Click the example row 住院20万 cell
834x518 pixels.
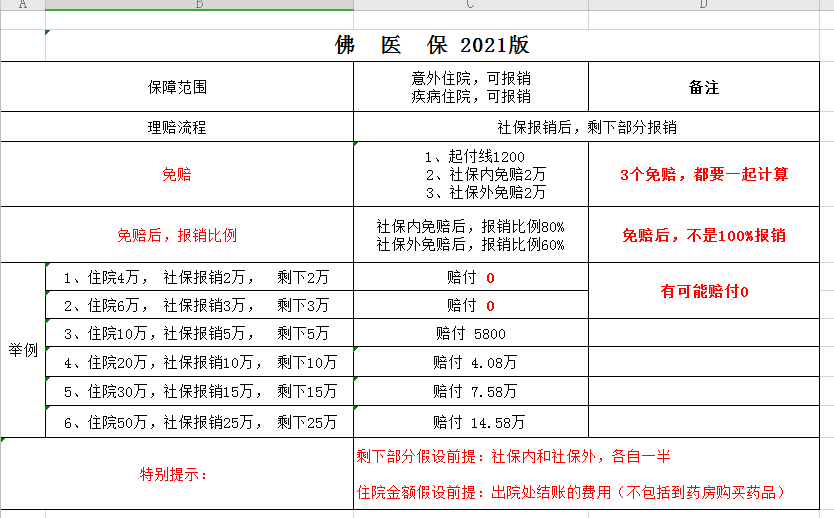tap(199, 362)
